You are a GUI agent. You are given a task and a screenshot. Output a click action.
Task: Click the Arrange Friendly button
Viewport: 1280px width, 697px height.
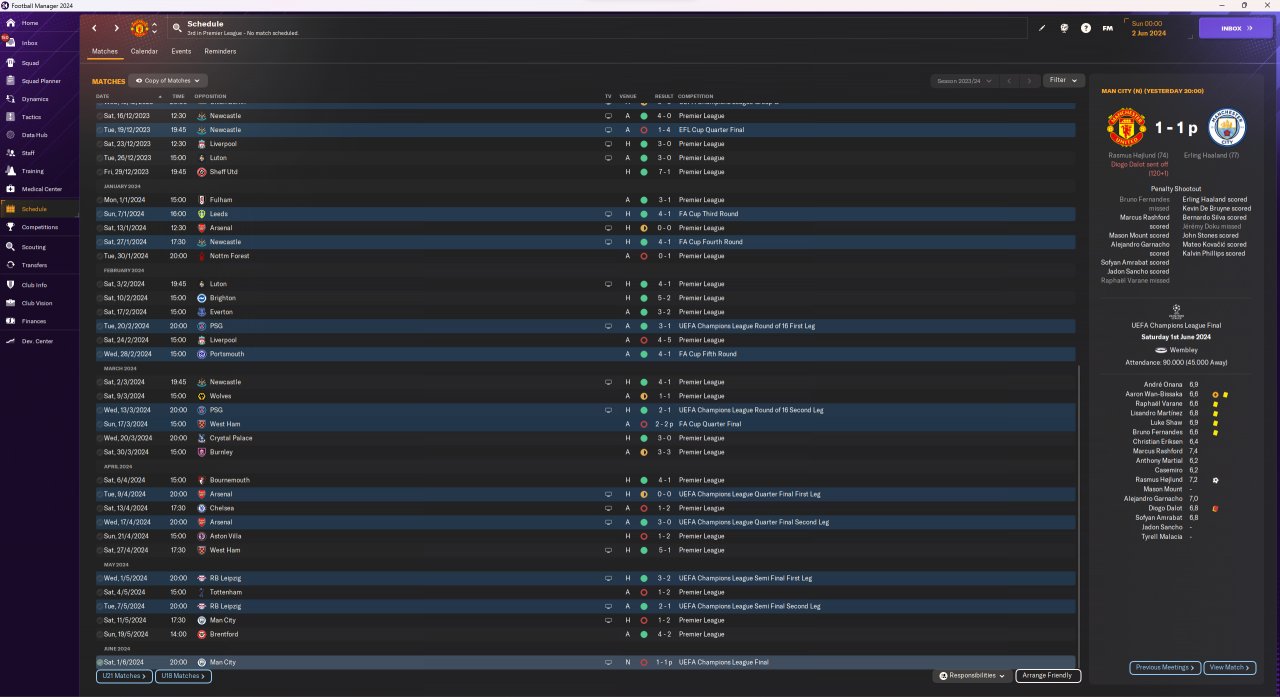coord(1048,676)
